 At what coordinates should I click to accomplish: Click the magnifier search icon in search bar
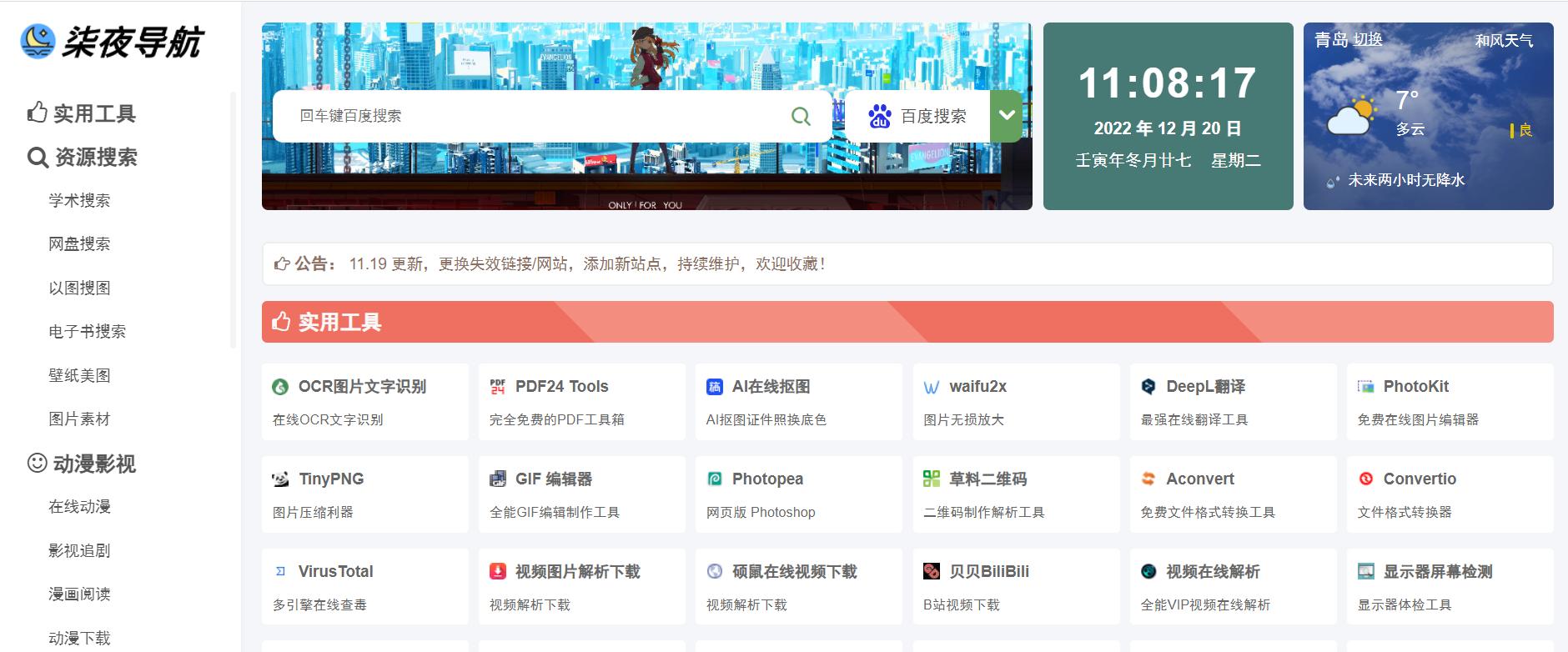click(801, 116)
